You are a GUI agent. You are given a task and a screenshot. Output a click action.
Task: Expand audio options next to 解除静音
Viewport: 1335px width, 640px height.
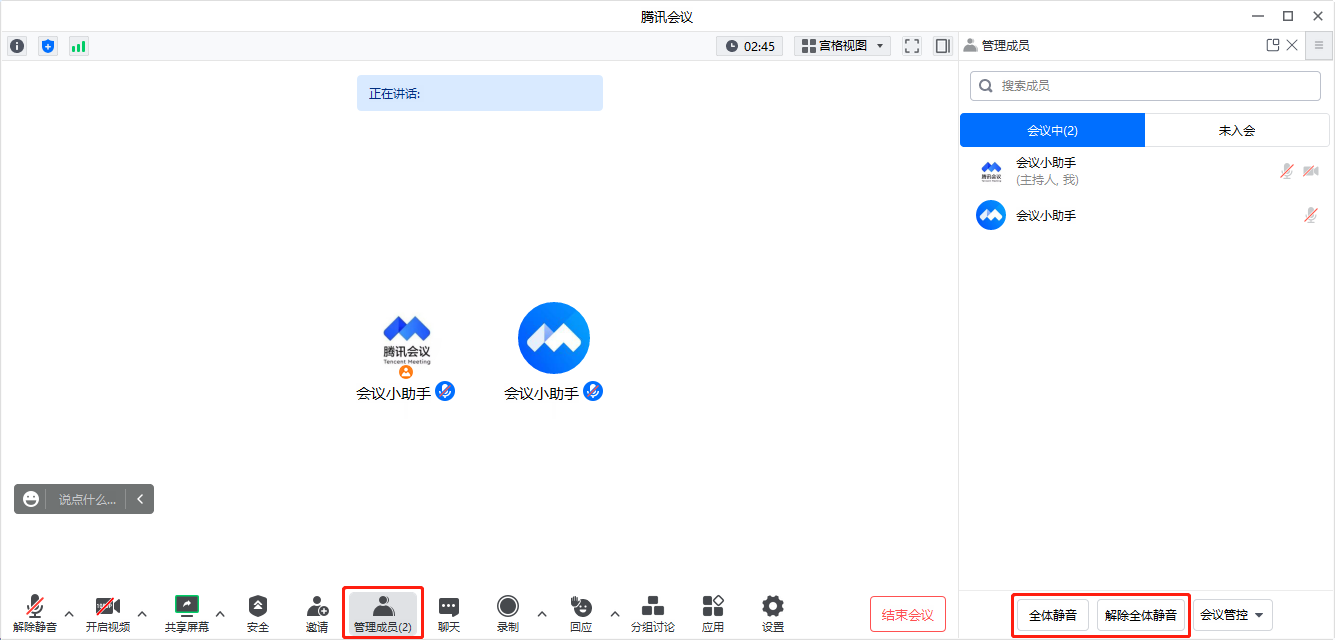coord(69,613)
